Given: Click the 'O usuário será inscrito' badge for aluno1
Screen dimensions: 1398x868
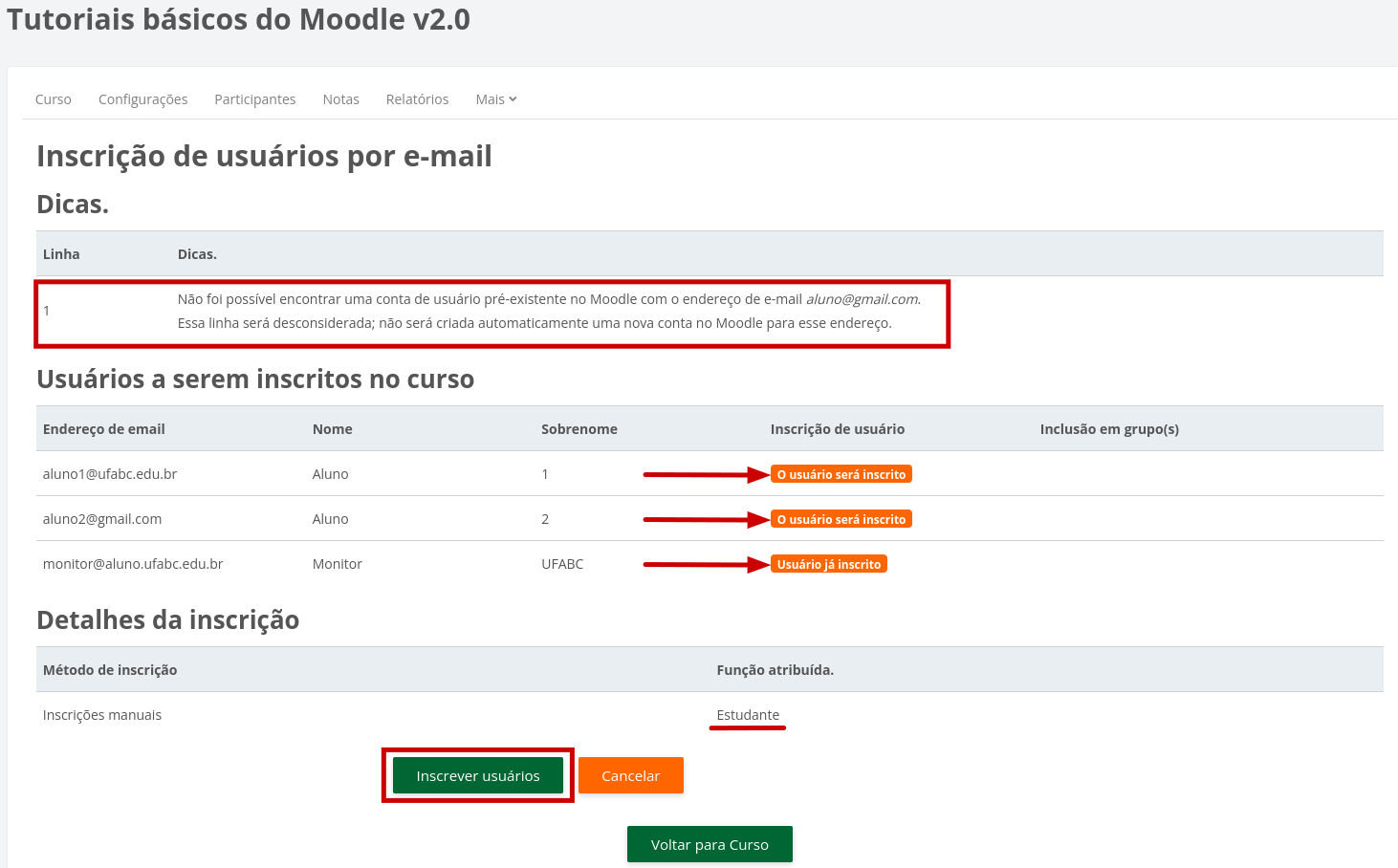Looking at the screenshot, I should pos(841,473).
